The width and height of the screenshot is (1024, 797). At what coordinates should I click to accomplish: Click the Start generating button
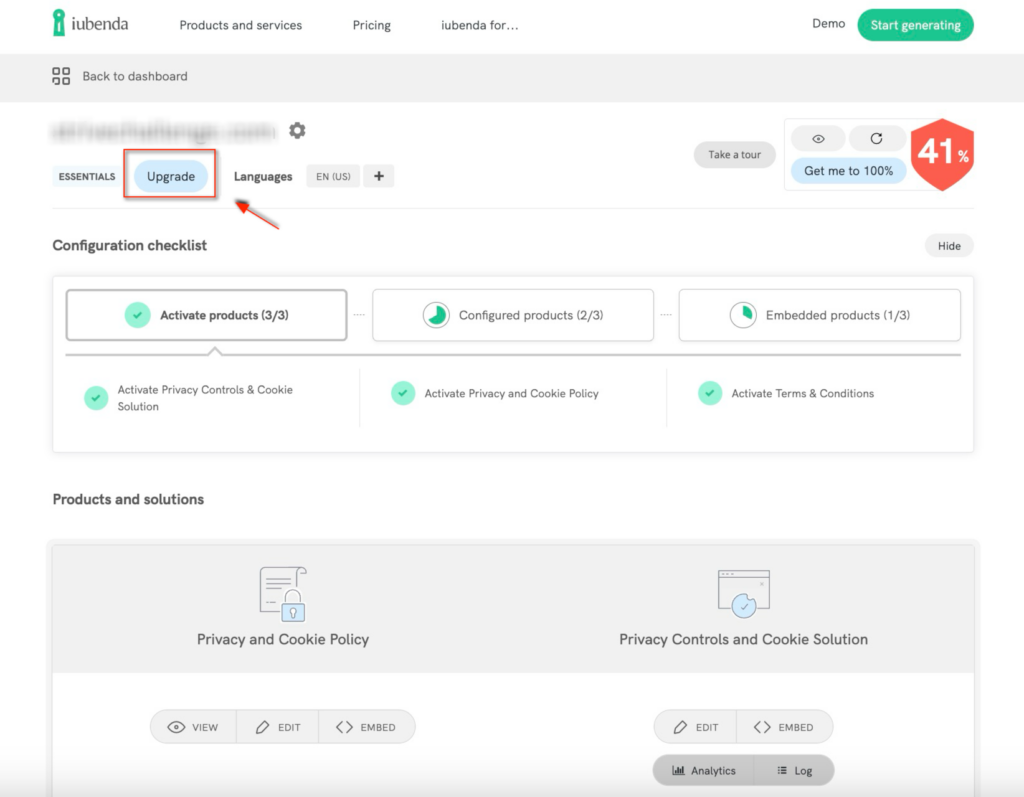coord(915,25)
